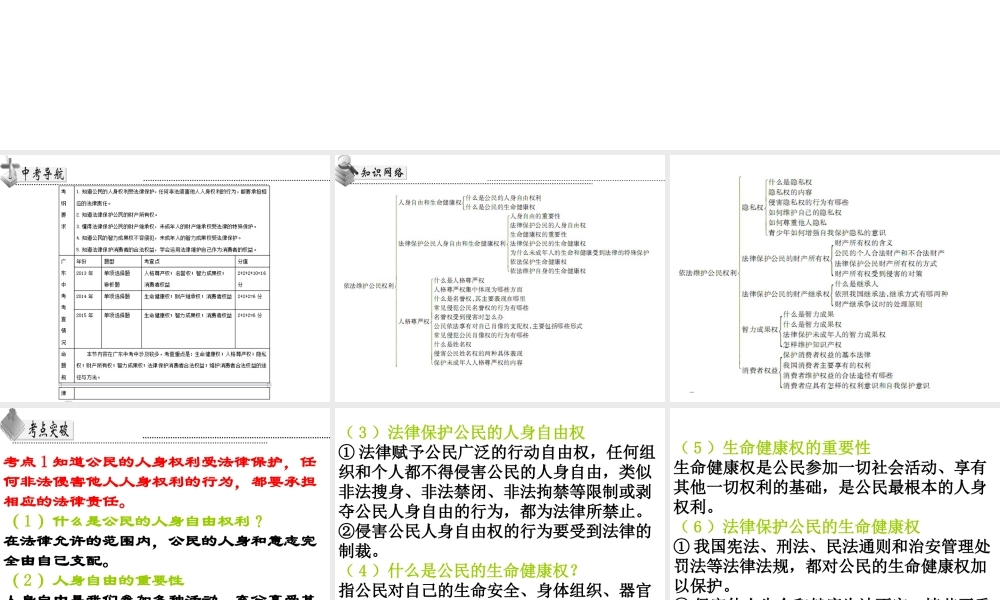Click the green line (2)人身自由的重要性

(x=98, y=580)
